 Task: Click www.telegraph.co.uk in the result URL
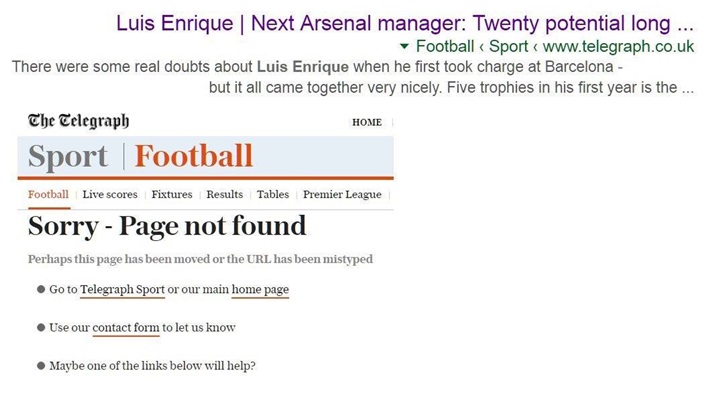pyautogui.click(x=619, y=46)
